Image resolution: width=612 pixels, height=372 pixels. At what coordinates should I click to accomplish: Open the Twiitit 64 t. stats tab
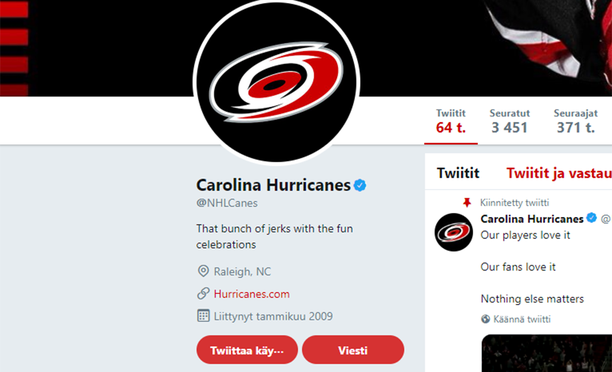click(x=451, y=122)
